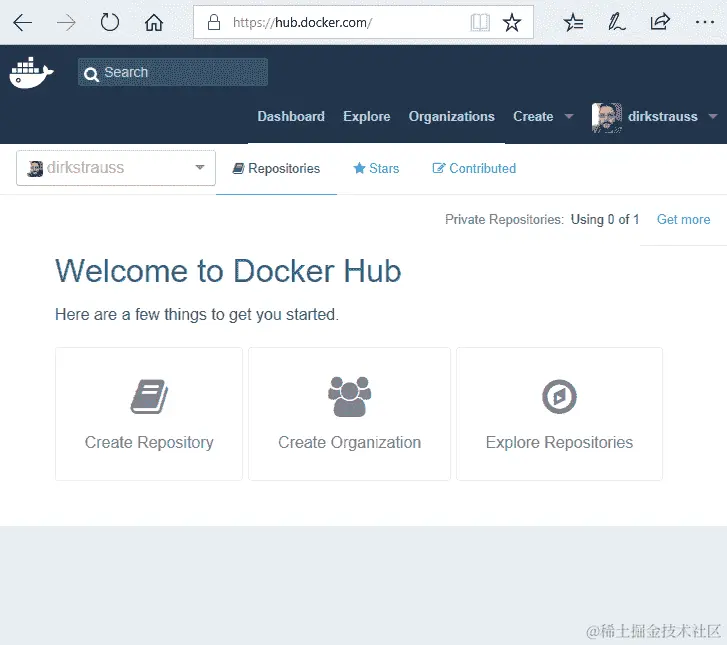The image size is (727, 645).
Task: Open the Explore menu item
Action: [367, 116]
